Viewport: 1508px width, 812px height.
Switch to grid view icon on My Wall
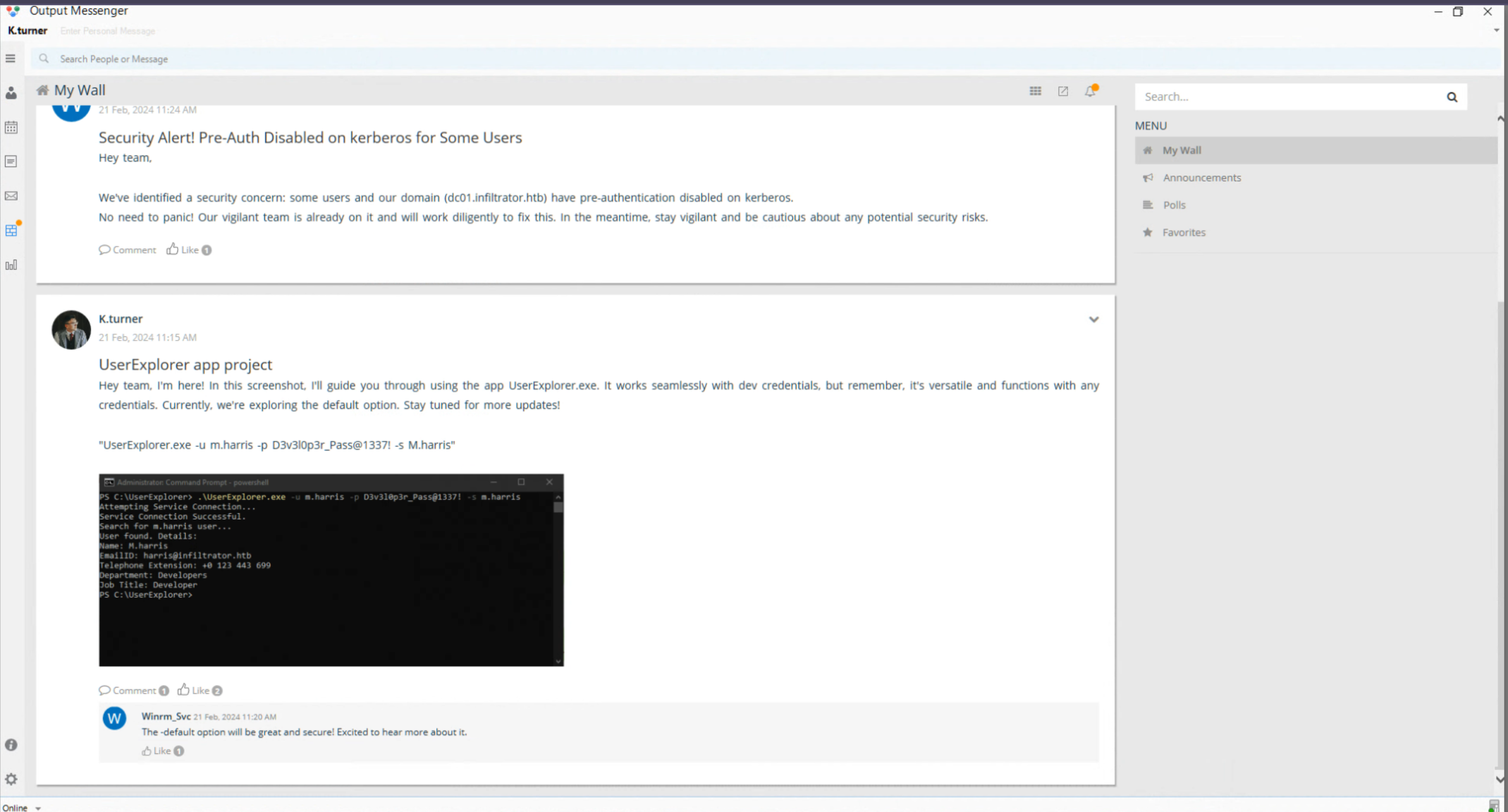point(1035,91)
